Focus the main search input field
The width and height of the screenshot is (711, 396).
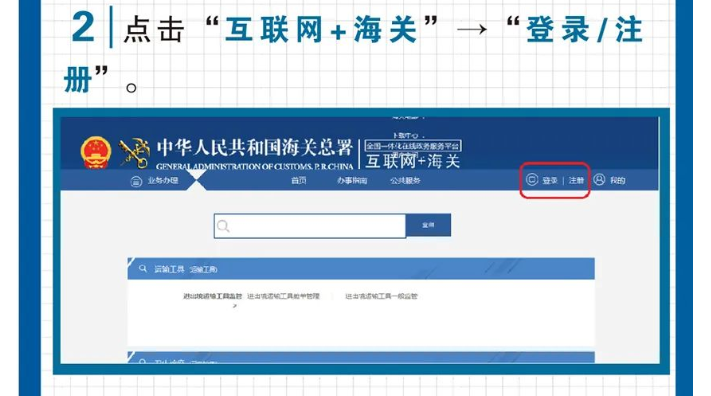tap(310, 226)
